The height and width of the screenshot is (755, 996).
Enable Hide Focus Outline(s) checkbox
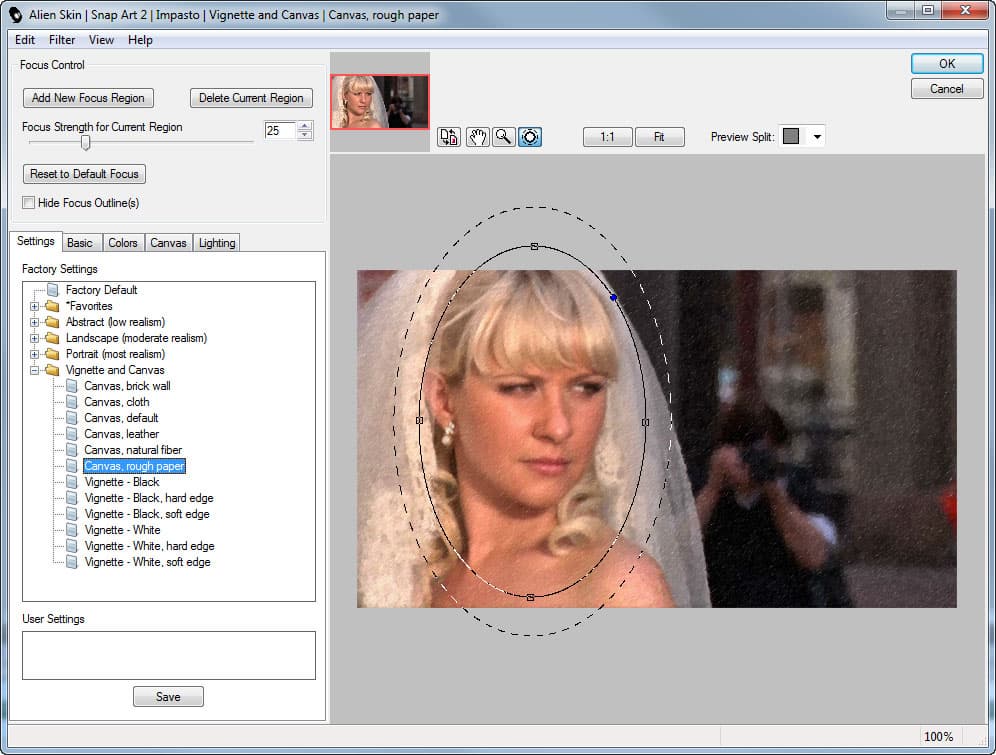29,203
